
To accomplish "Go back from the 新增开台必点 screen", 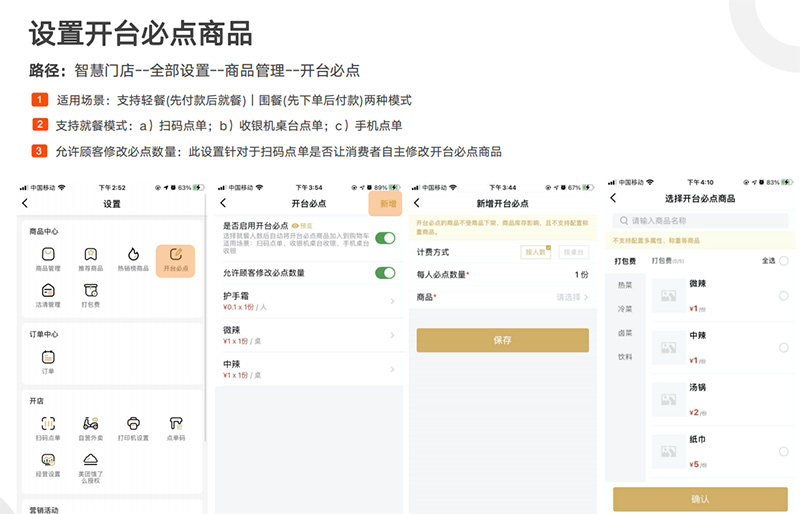I will 417,203.
